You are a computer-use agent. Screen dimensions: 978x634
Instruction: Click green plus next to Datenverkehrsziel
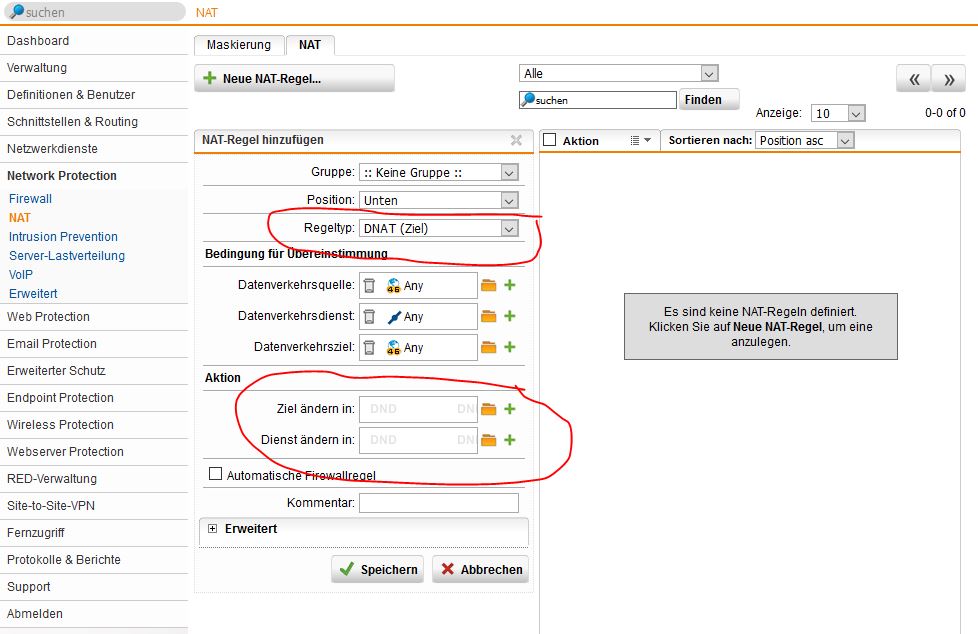(510, 348)
